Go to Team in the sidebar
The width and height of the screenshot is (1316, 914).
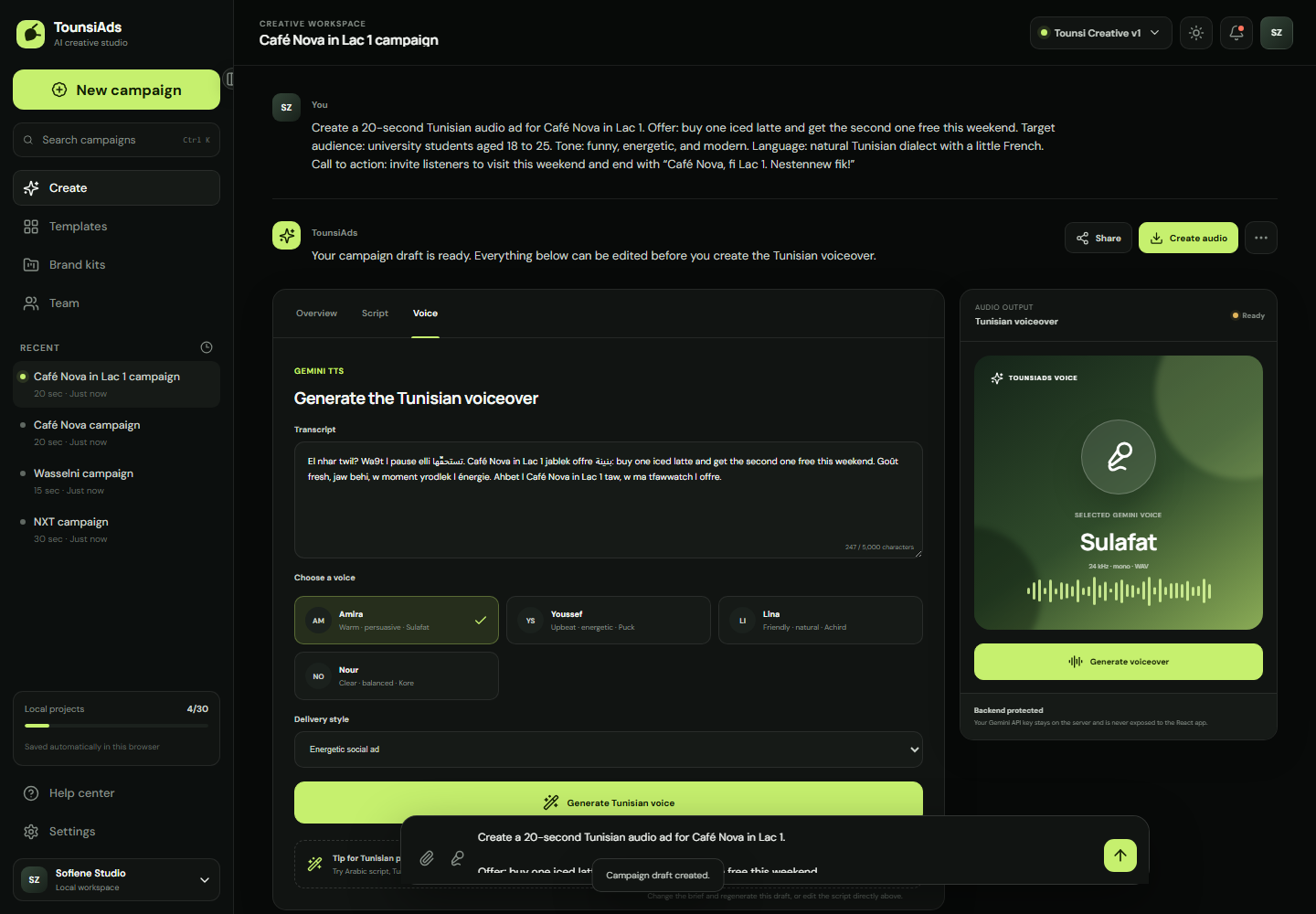click(x=117, y=303)
